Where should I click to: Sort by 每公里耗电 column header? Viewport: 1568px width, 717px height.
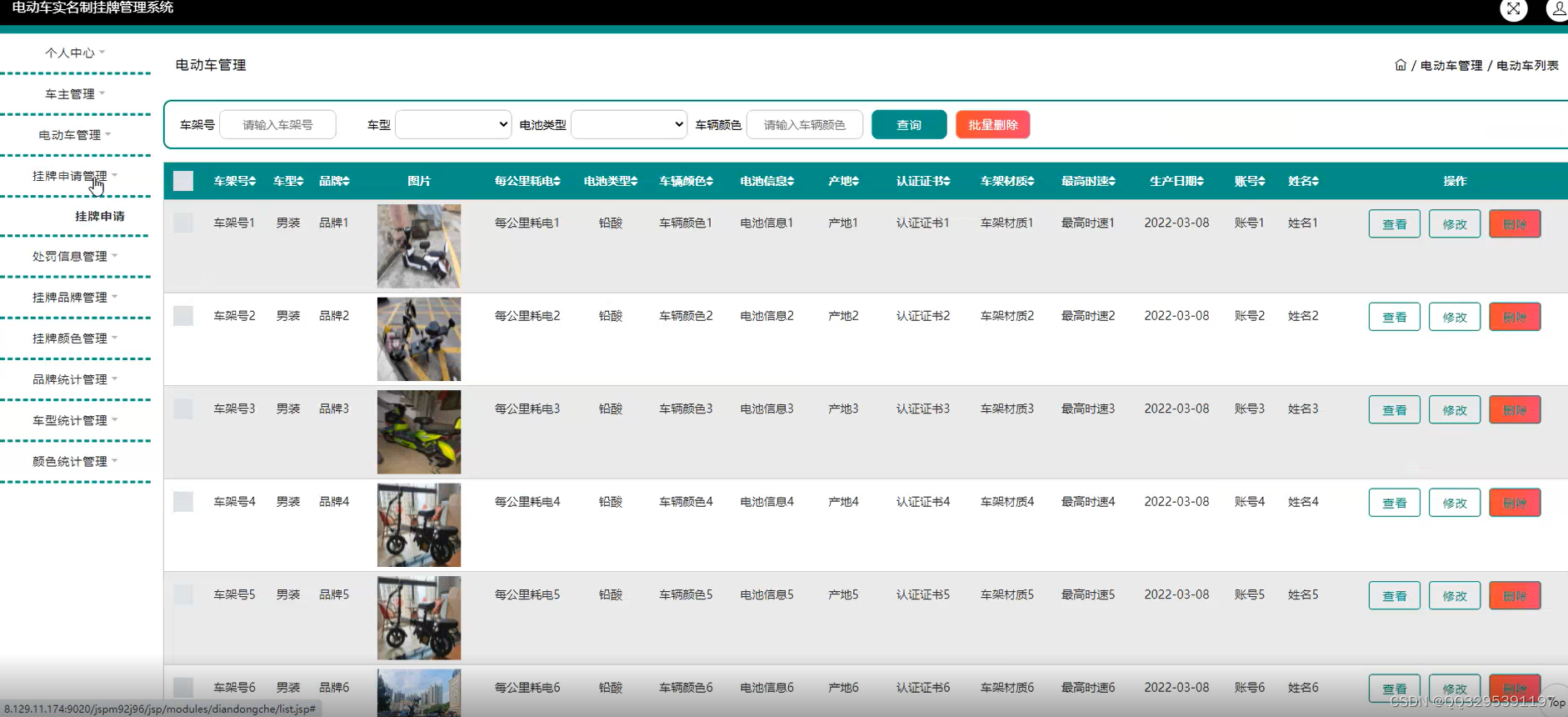pos(527,181)
